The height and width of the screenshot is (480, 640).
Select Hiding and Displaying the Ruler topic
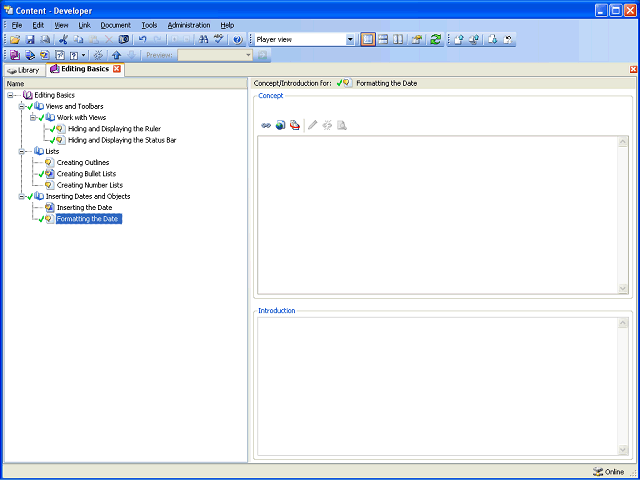[115, 129]
